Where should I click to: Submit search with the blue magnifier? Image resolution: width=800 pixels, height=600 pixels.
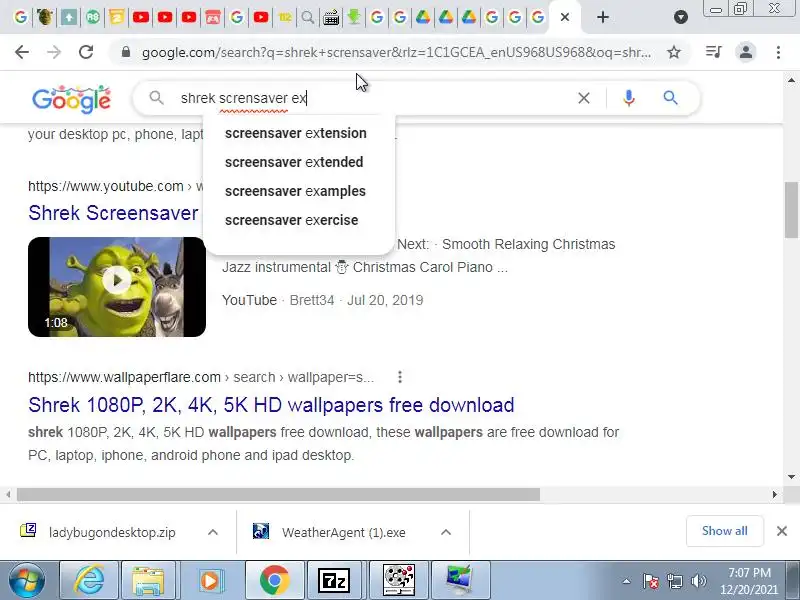670,98
